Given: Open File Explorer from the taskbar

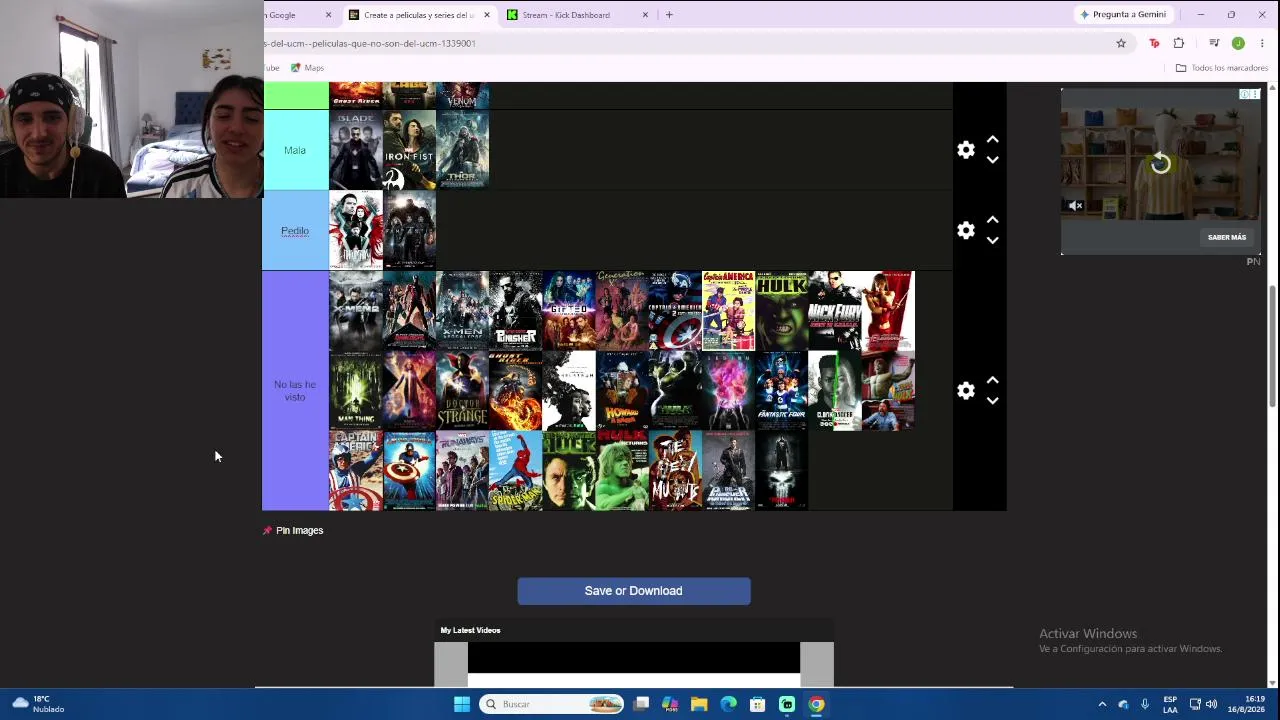Looking at the screenshot, I should coord(699,704).
